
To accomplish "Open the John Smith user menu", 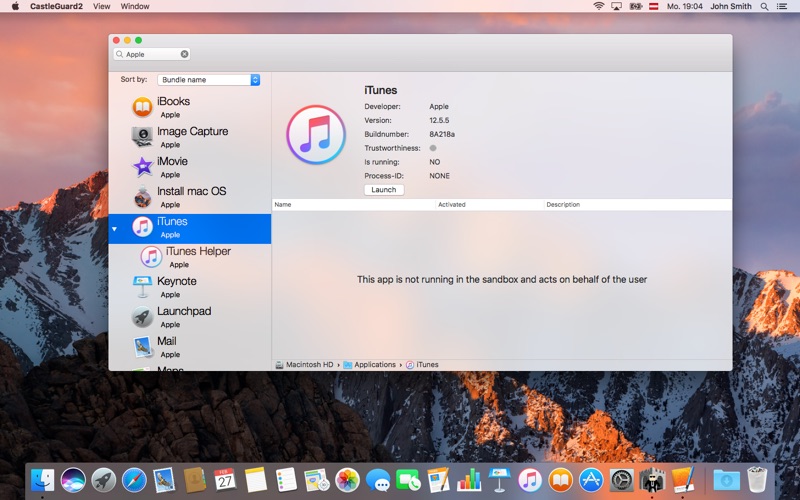I will (731, 6).
